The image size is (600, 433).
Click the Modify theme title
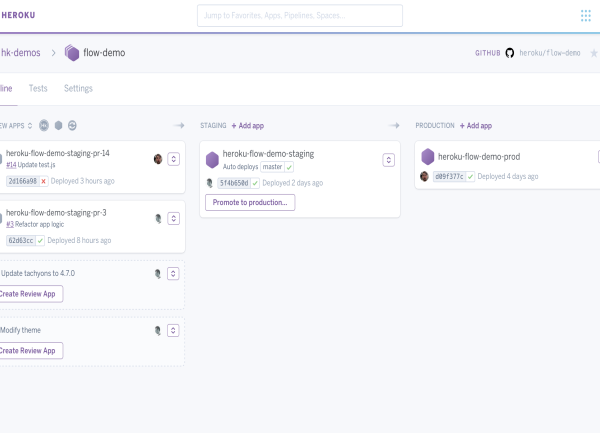[x=21, y=330]
